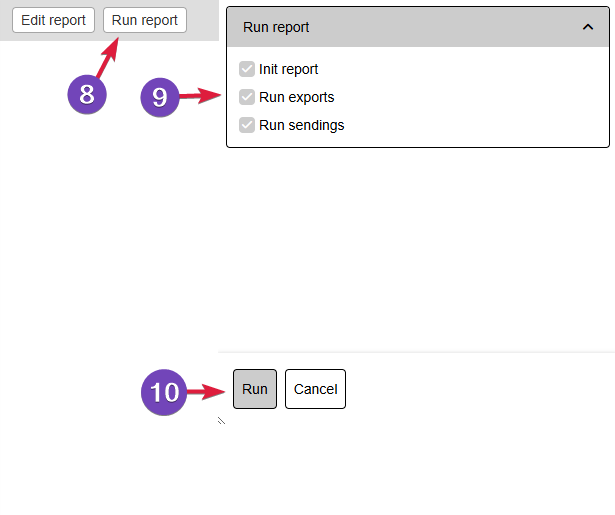Click the gray header bar beside Run report title

(443, 27)
